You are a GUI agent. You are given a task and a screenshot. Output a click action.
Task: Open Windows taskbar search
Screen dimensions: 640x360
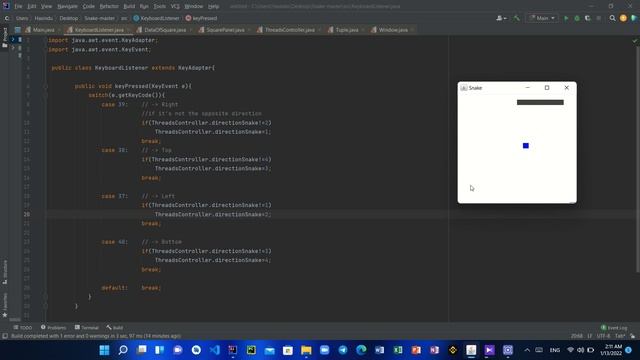pyautogui.click(x=123, y=350)
